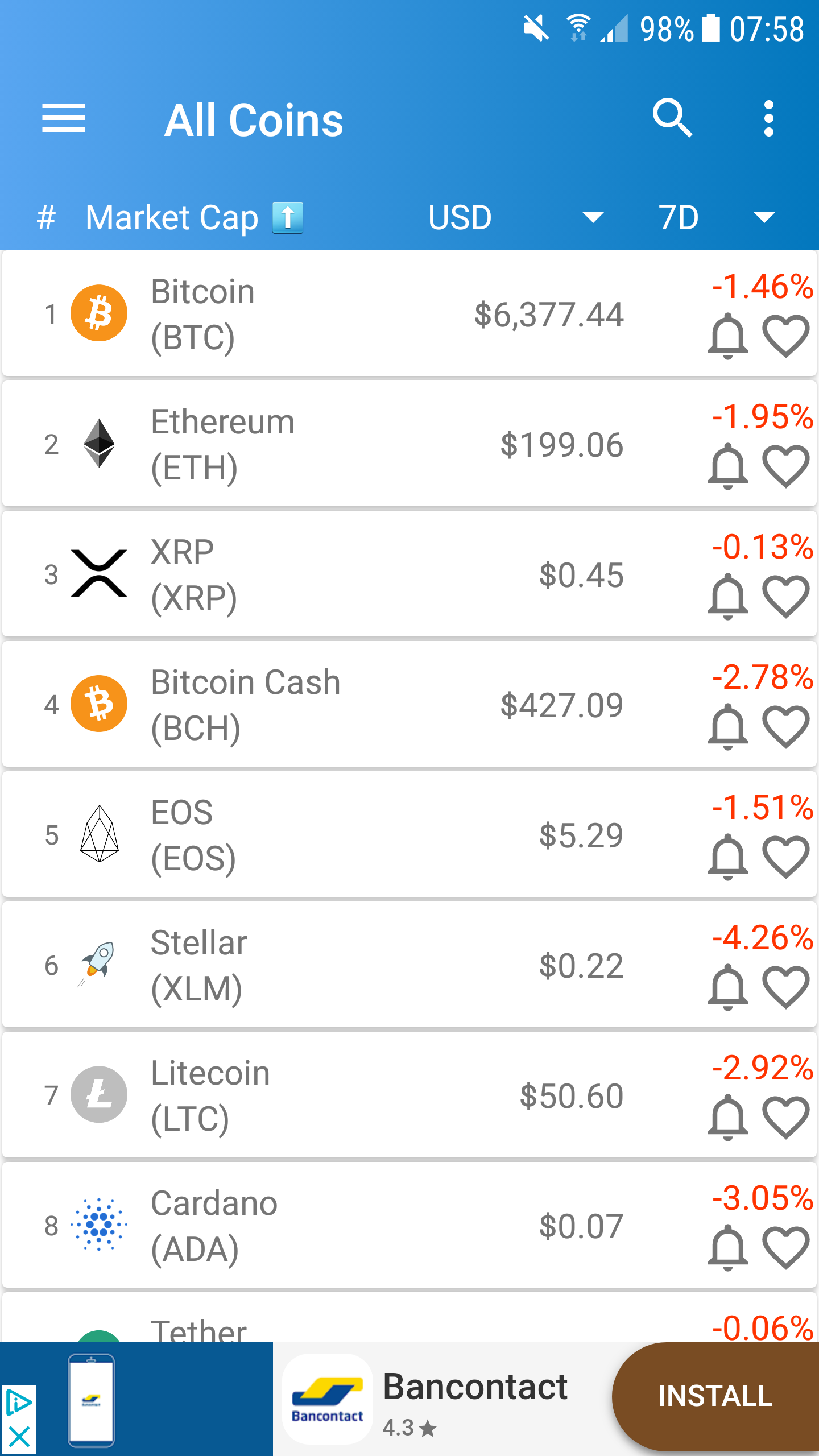Viewport: 819px width, 1456px height.
Task: Click the Bitcoin Cash coin logo
Action: pyautogui.click(x=99, y=704)
